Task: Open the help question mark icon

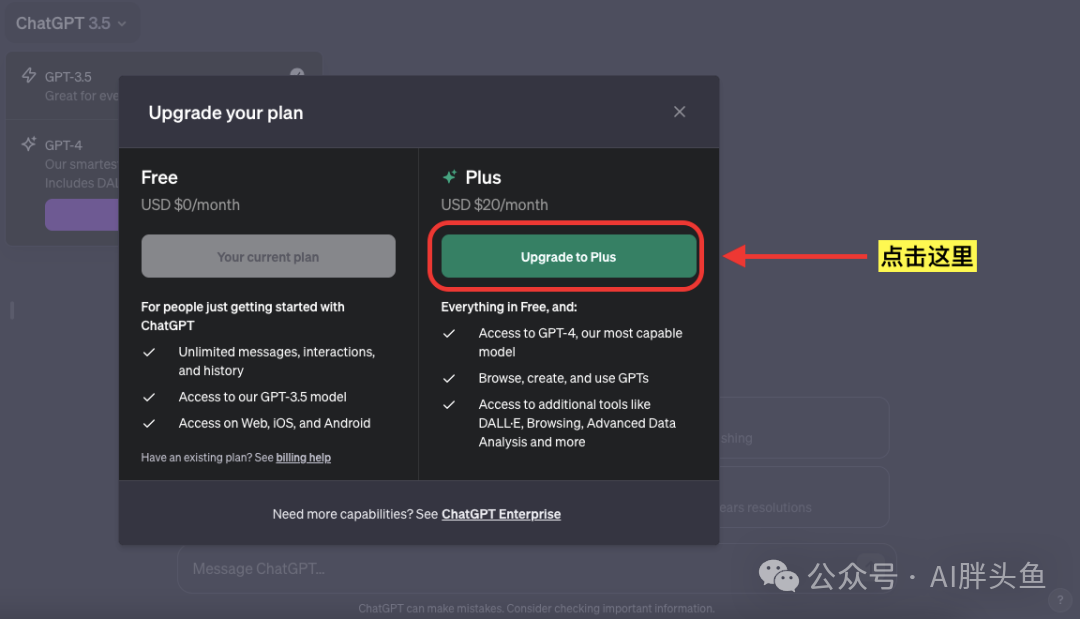Action: [x=1061, y=600]
